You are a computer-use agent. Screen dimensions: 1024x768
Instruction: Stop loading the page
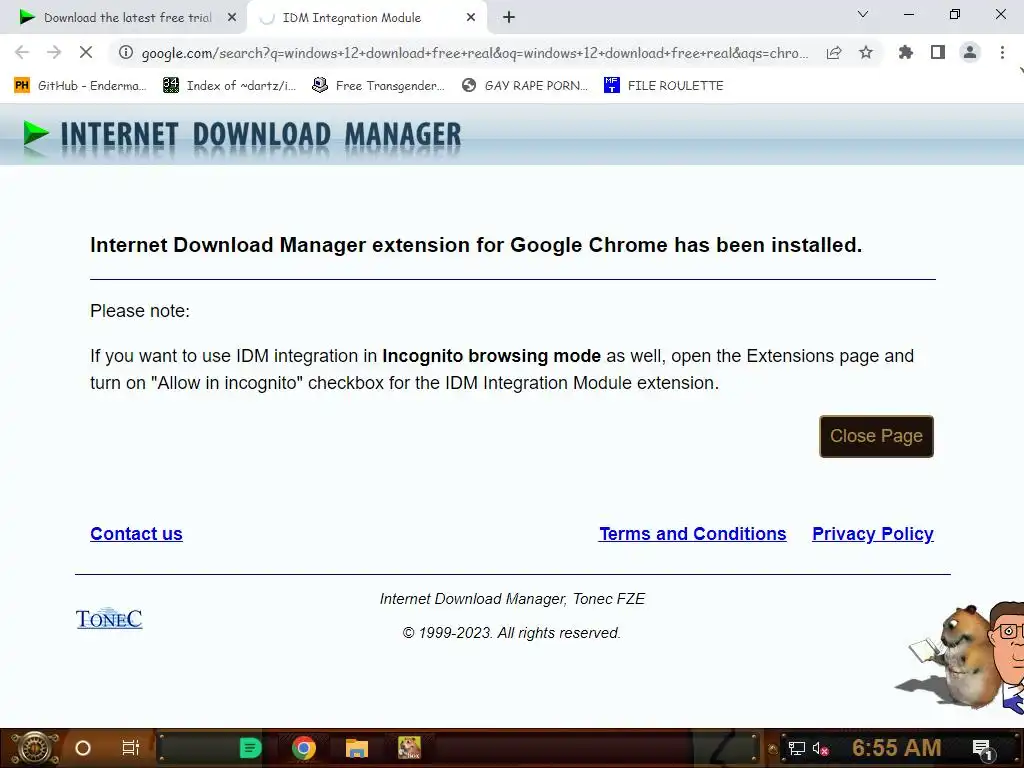tap(86, 53)
